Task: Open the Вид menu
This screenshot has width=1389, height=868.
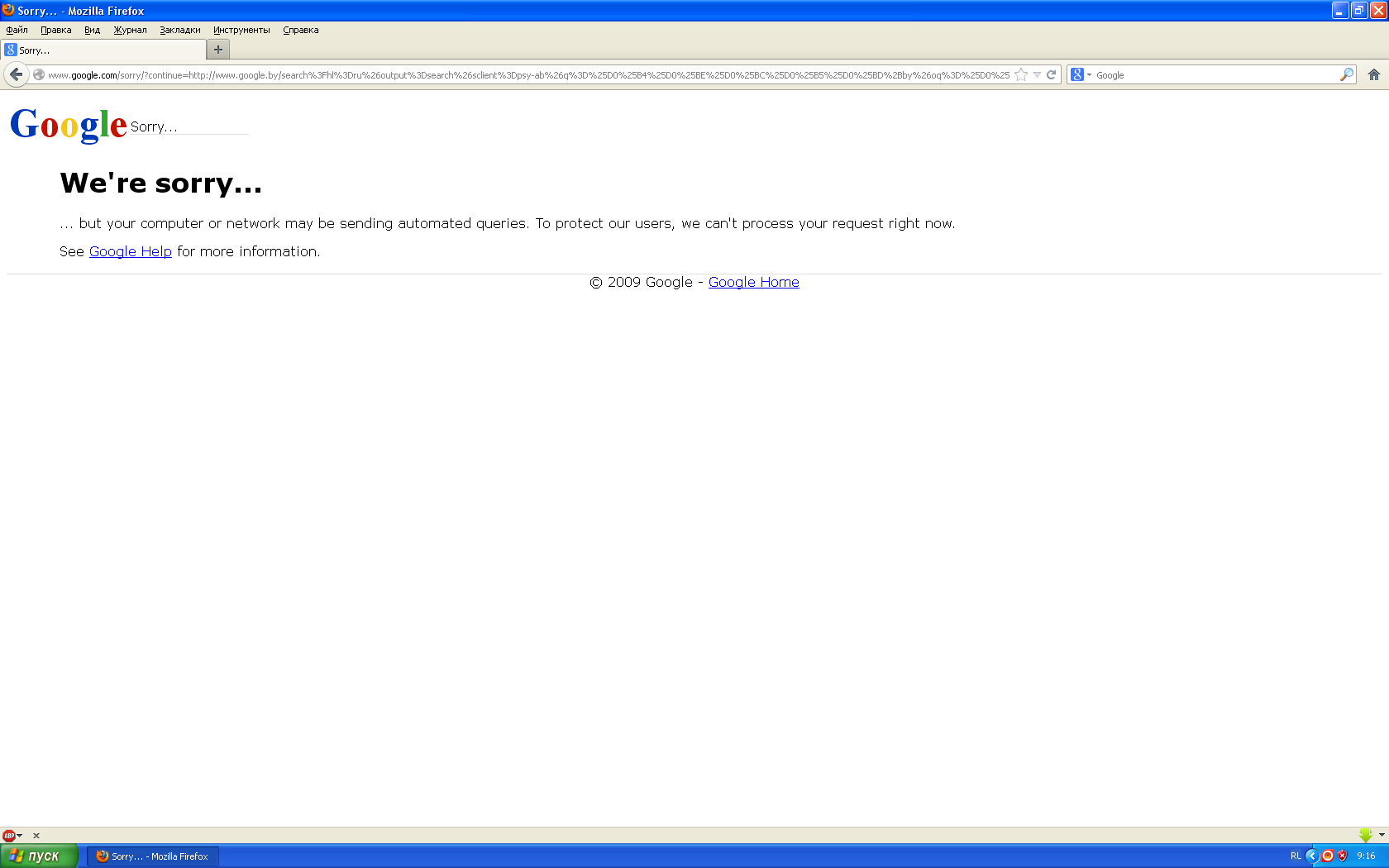Action: point(92,30)
